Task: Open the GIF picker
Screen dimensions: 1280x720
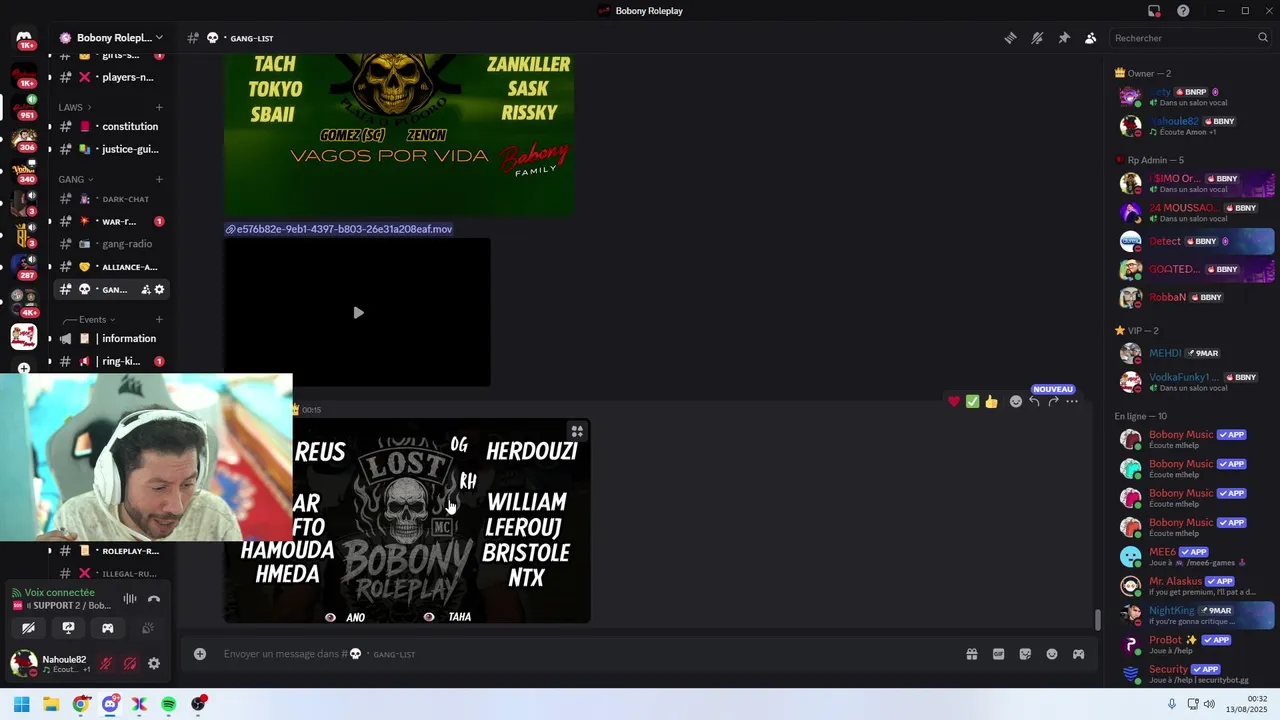Action: click(998, 654)
